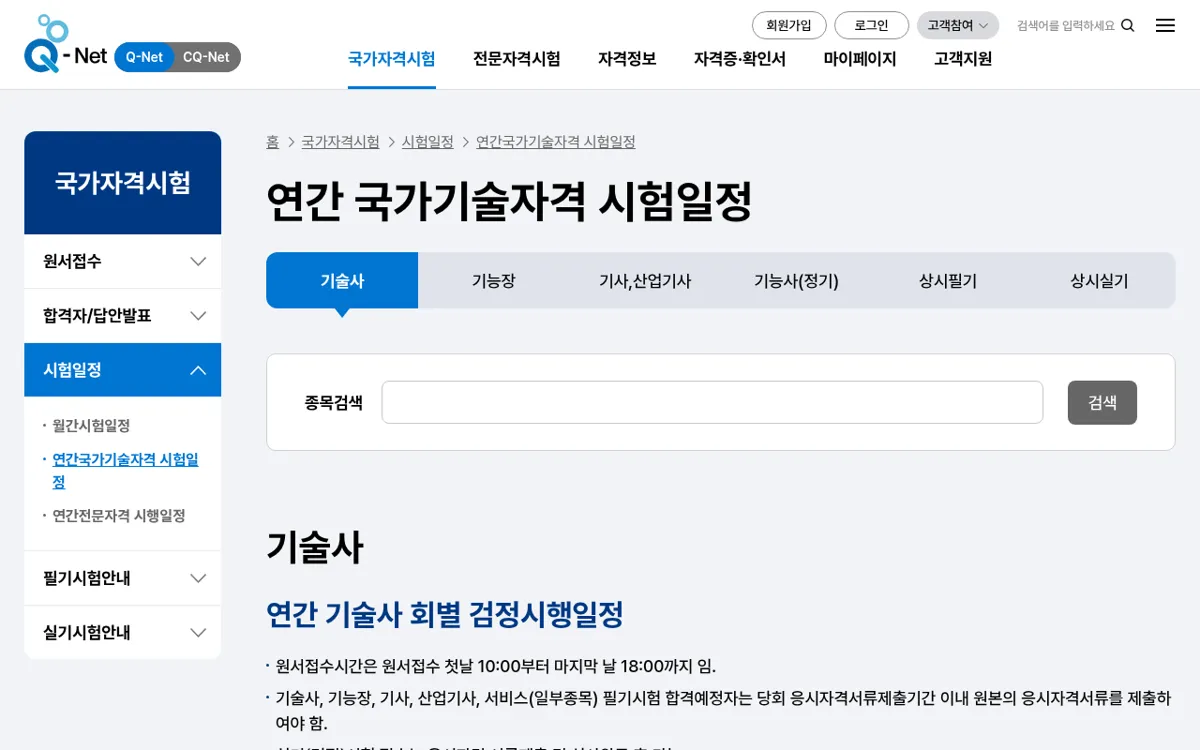Select the 상시실기 tab

[1099, 281]
